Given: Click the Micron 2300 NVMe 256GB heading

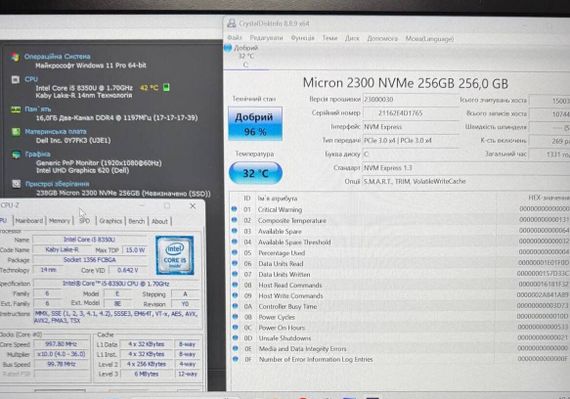Looking at the screenshot, I should pos(405,83).
